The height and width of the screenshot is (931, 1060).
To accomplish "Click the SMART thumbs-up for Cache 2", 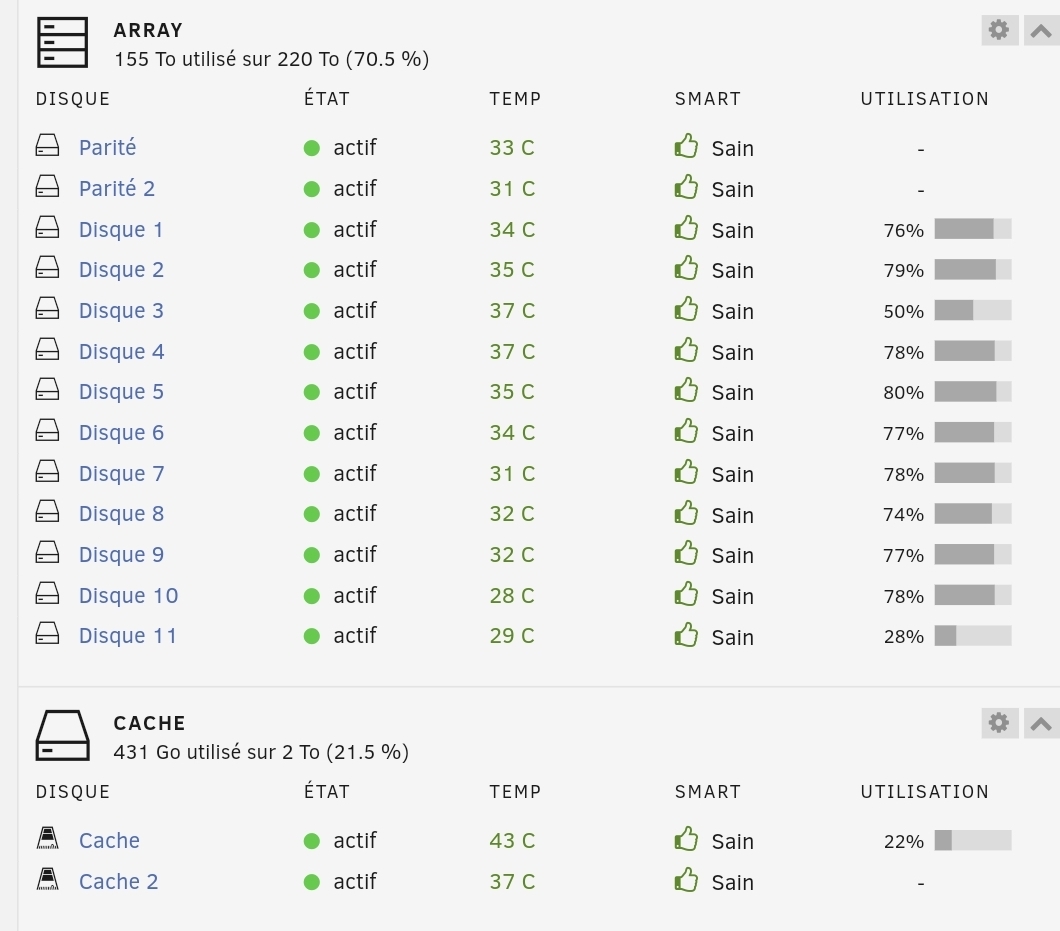I will tap(686, 881).
